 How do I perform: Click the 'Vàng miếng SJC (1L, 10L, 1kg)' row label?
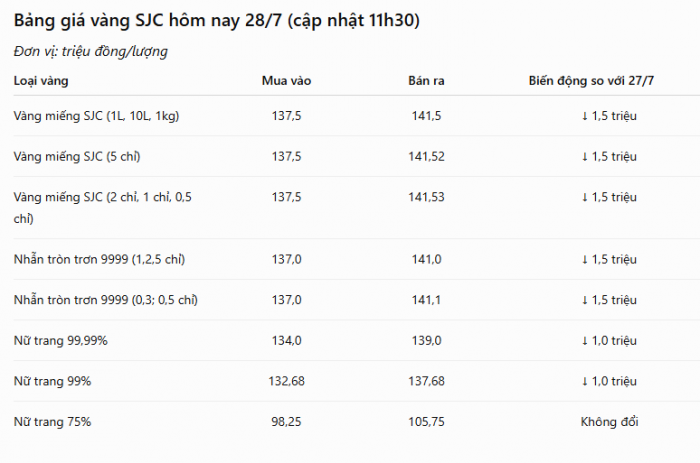pos(96,116)
